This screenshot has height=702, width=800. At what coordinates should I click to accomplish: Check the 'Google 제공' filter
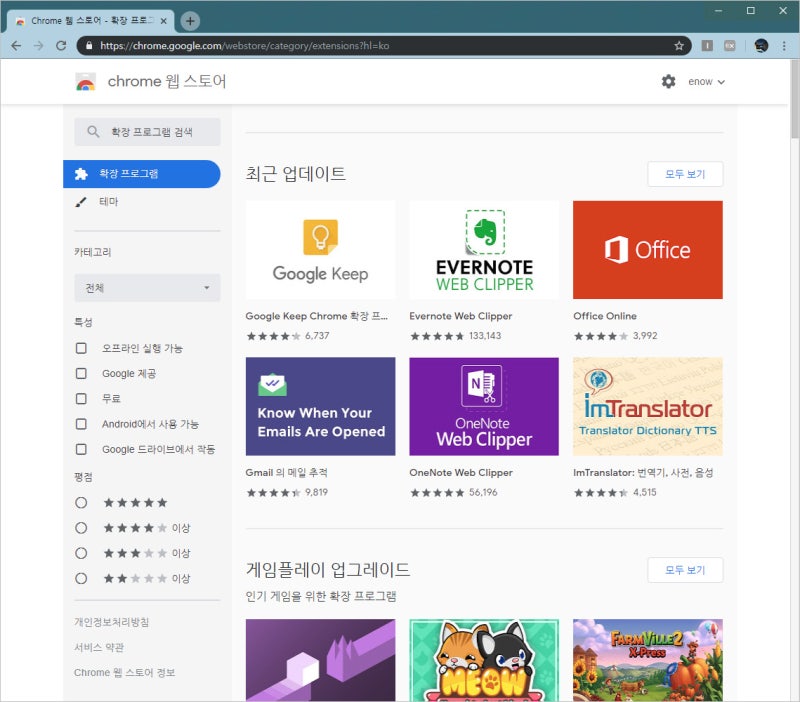coord(82,373)
